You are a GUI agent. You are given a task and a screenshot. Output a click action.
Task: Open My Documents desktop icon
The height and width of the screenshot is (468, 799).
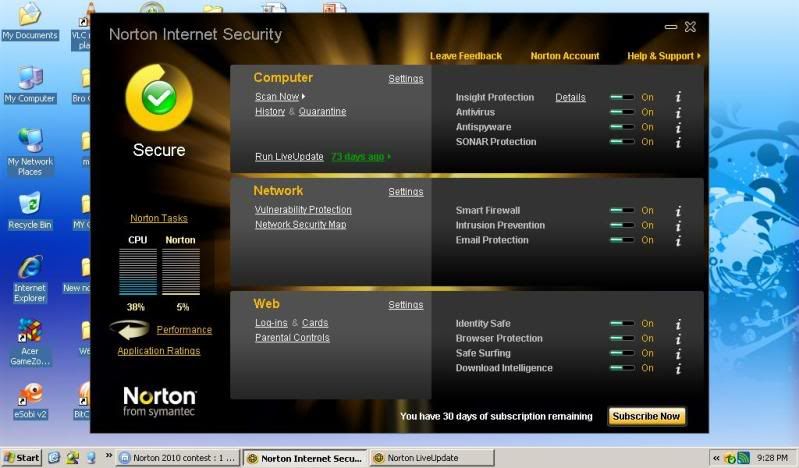pyautogui.click(x=30, y=21)
